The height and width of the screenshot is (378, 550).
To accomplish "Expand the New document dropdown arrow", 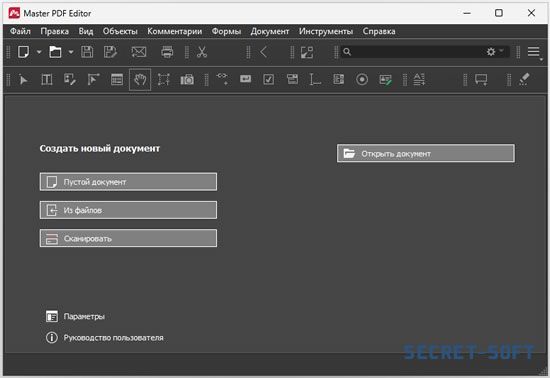I will pos(39,52).
